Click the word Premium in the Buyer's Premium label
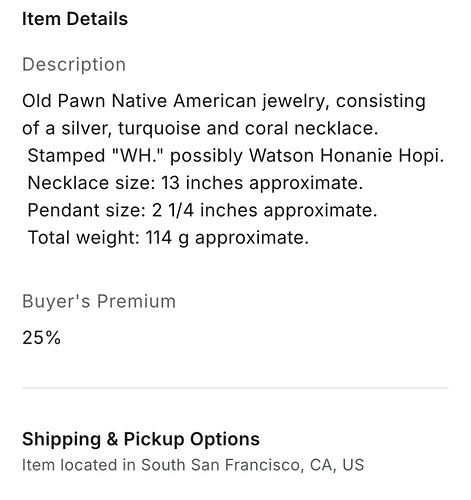Screen dimensions: 471x500 coord(136,301)
